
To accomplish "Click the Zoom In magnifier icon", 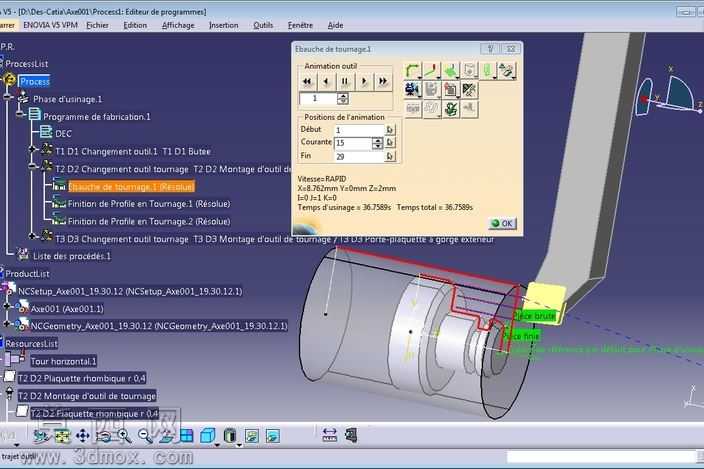I will pos(124,436).
